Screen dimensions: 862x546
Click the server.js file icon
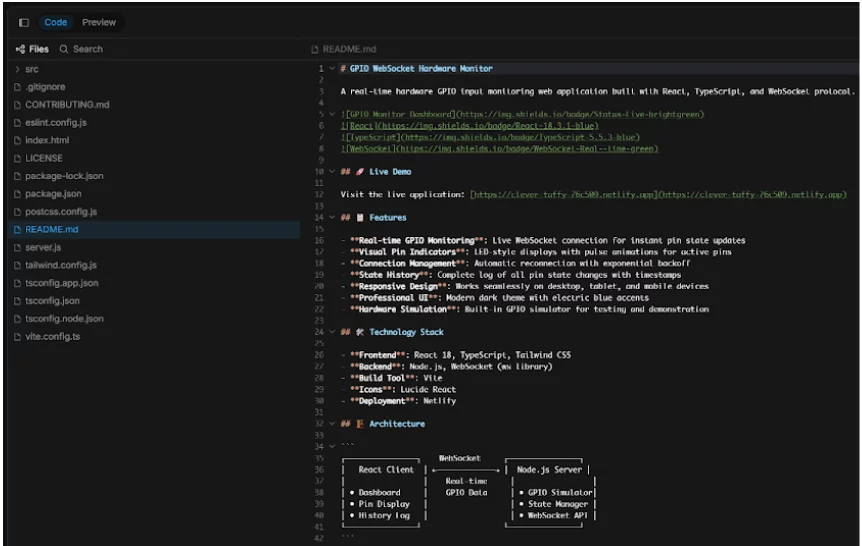[17, 247]
